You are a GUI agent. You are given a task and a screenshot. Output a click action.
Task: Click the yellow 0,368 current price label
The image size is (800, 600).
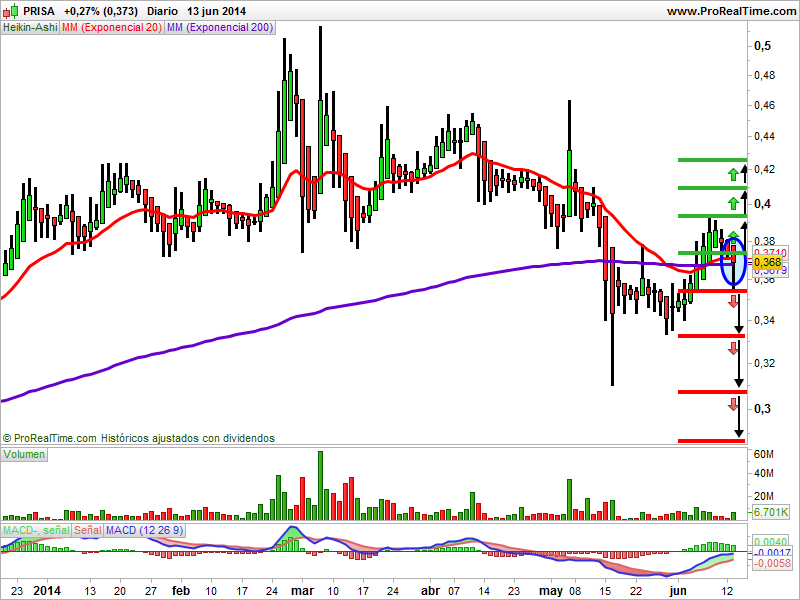pyautogui.click(x=767, y=262)
